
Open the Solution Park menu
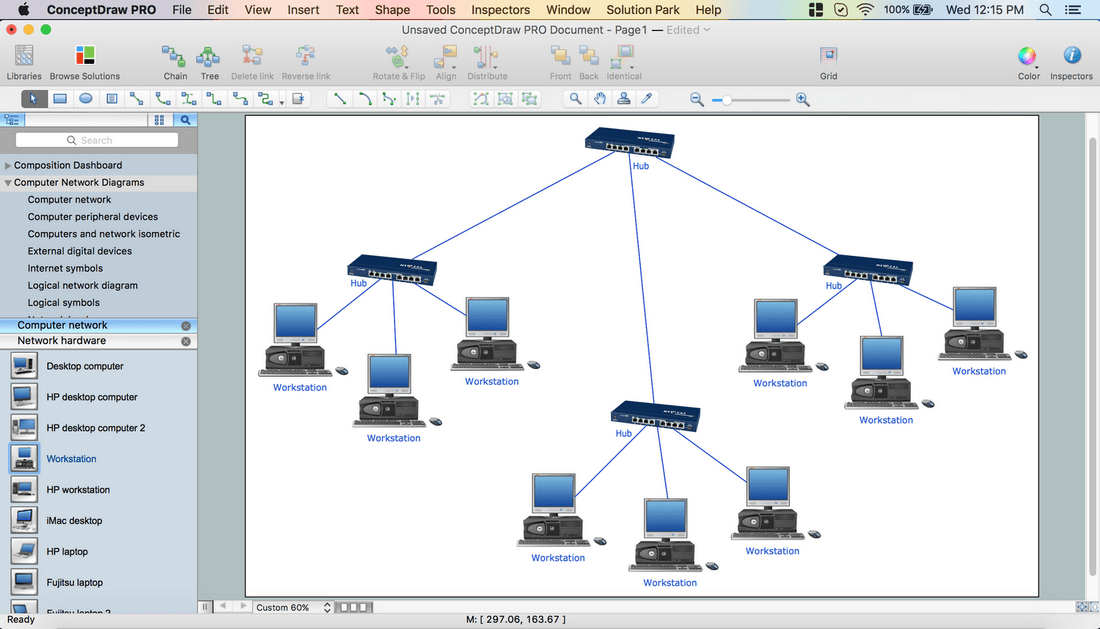pyautogui.click(x=643, y=10)
